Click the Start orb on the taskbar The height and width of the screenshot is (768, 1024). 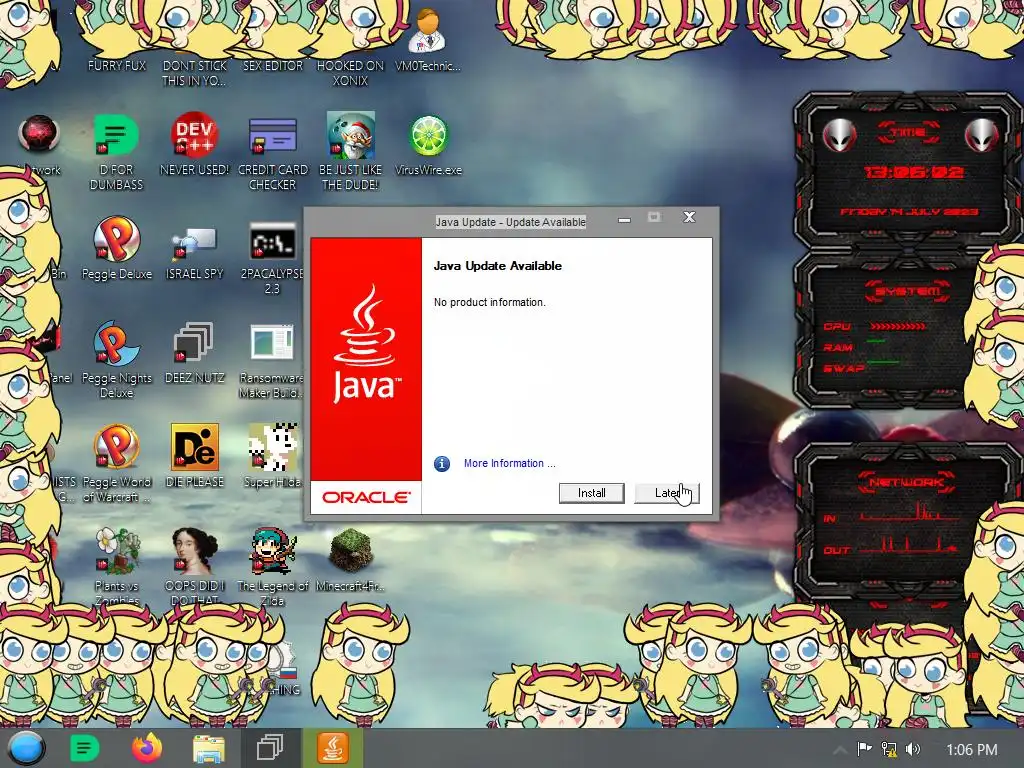[x=26, y=748]
